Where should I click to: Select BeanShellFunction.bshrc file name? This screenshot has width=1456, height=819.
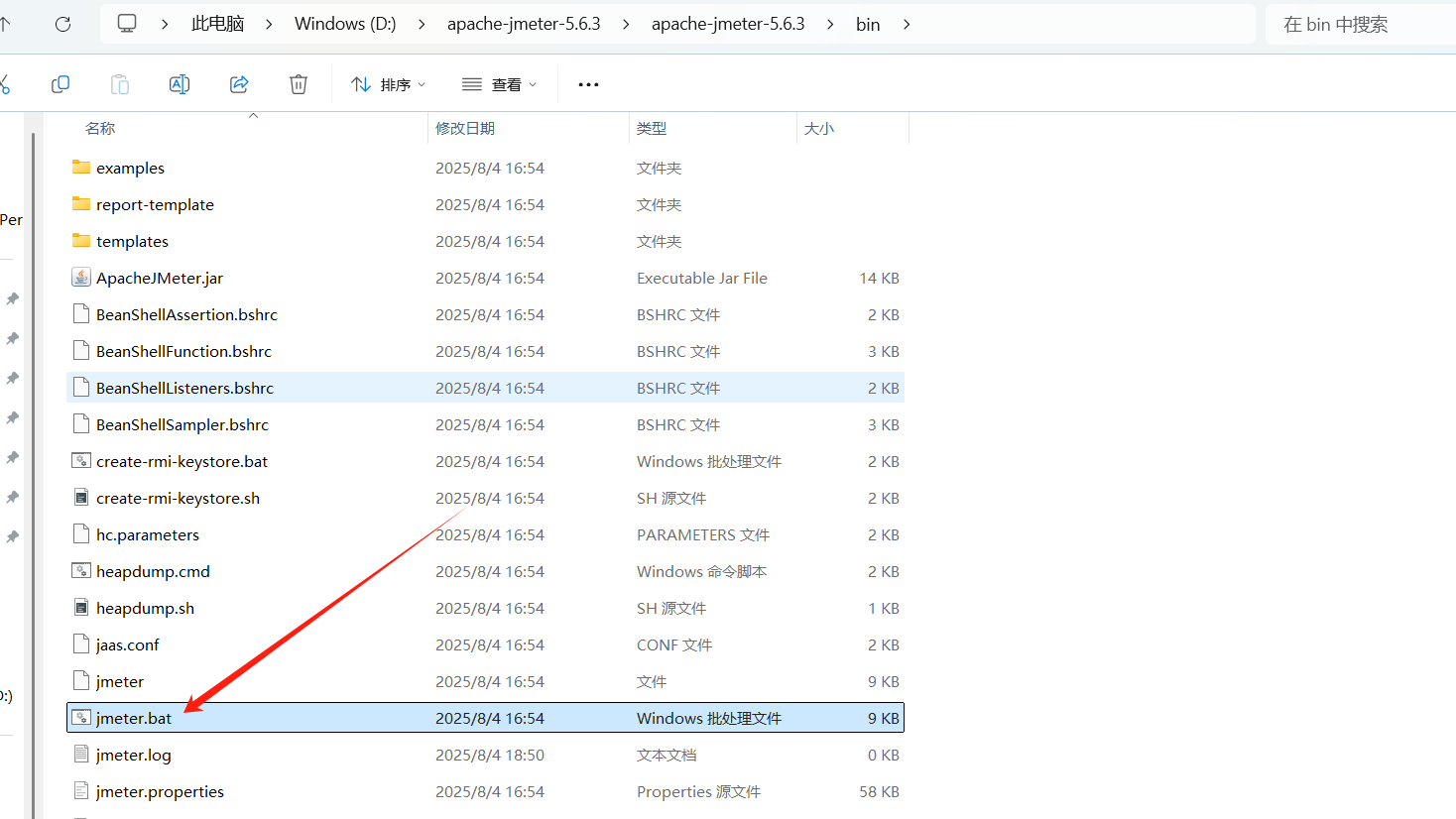point(183,351)
